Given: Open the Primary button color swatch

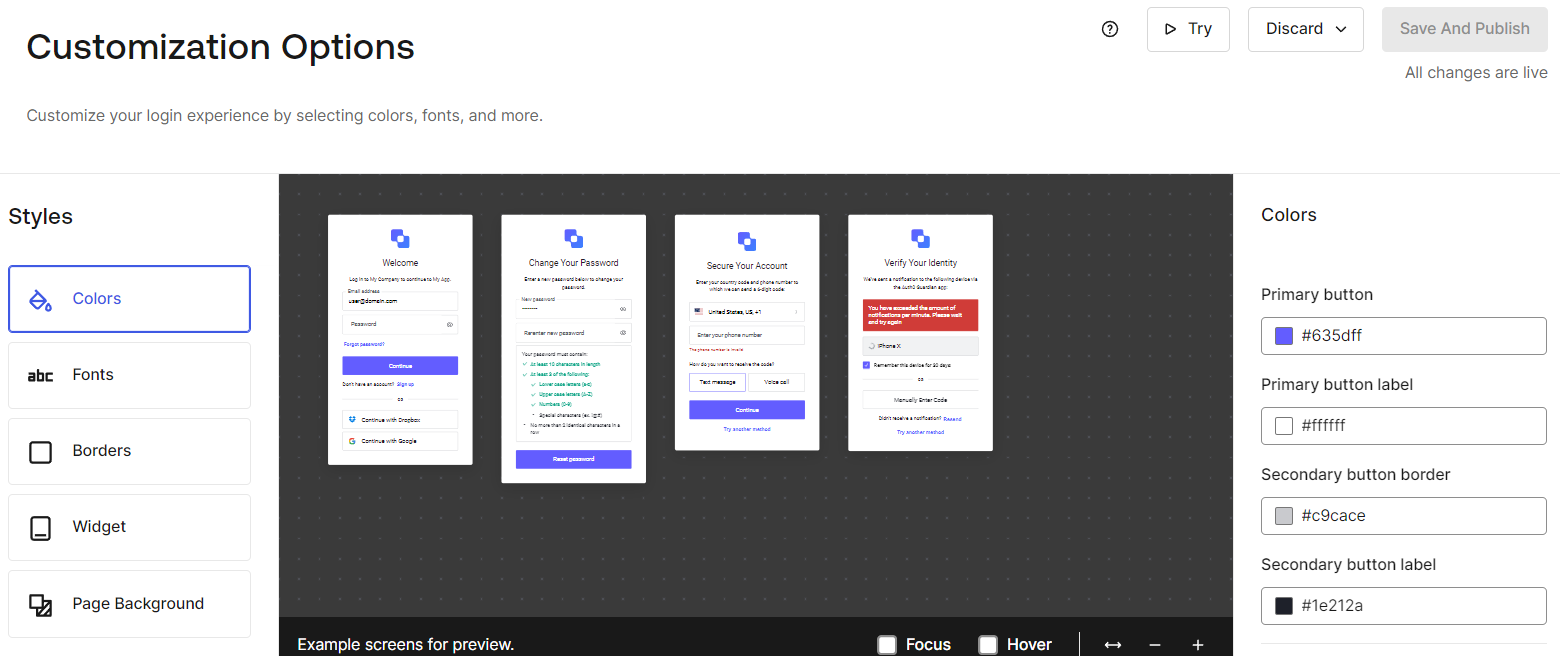Looking at the screenshot, I should pyautogui.click(x=1284, y=336).
